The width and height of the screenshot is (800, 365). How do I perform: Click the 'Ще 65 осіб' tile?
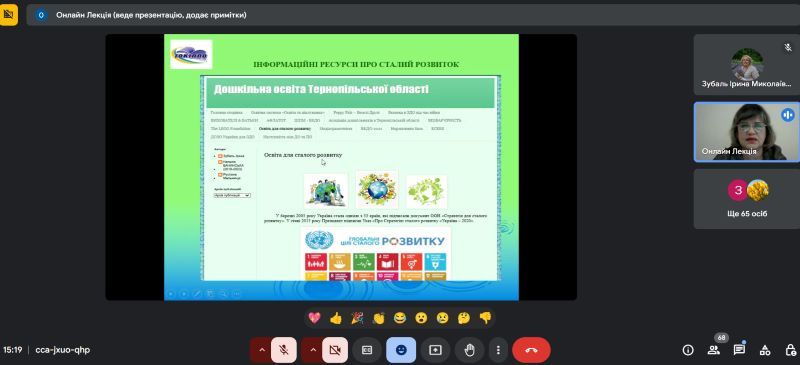click(x=746, y=199)
